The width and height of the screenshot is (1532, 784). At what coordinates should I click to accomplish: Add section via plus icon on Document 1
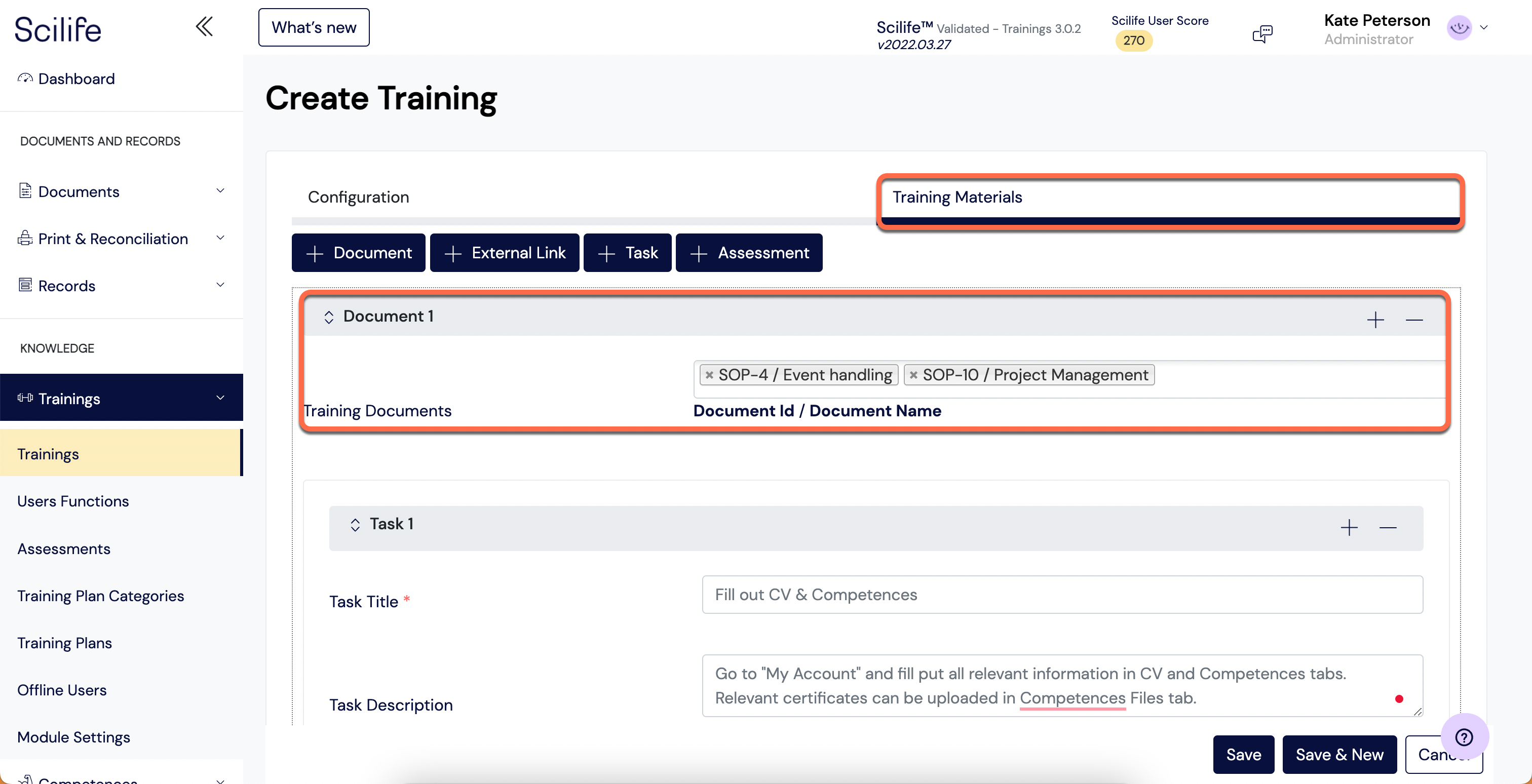(1375, 320)
